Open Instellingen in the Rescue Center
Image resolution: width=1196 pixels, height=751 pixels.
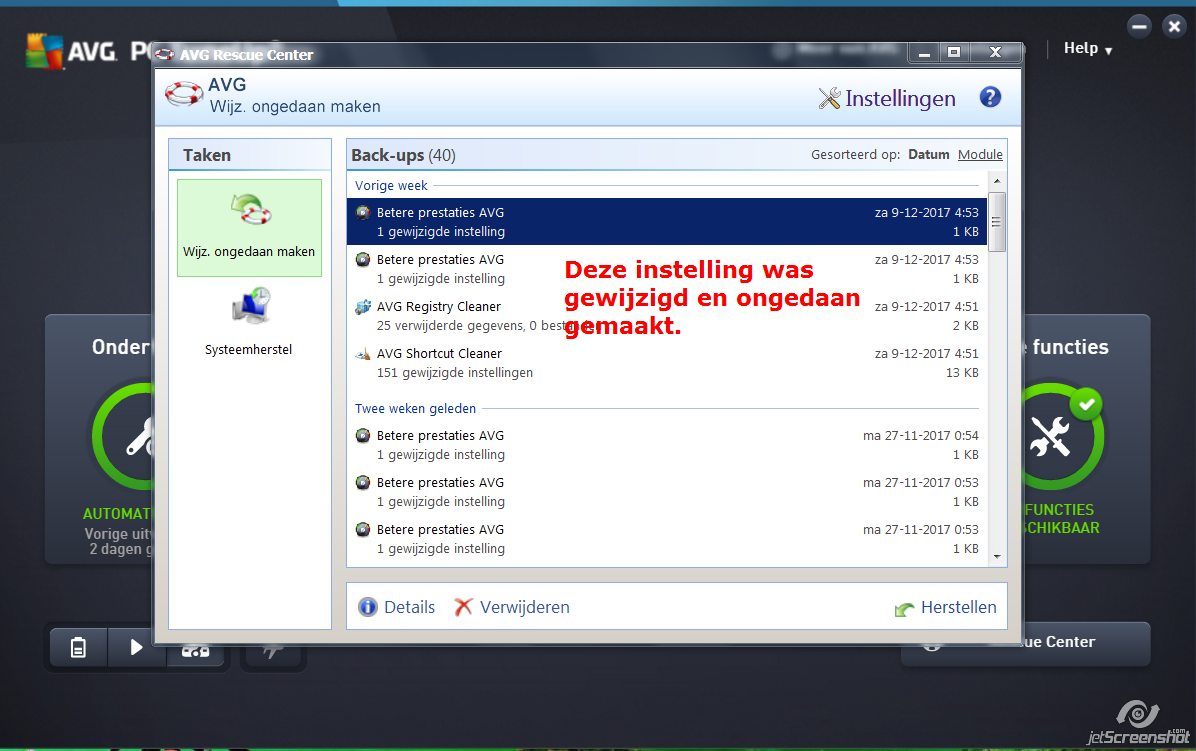click(887, 98)
